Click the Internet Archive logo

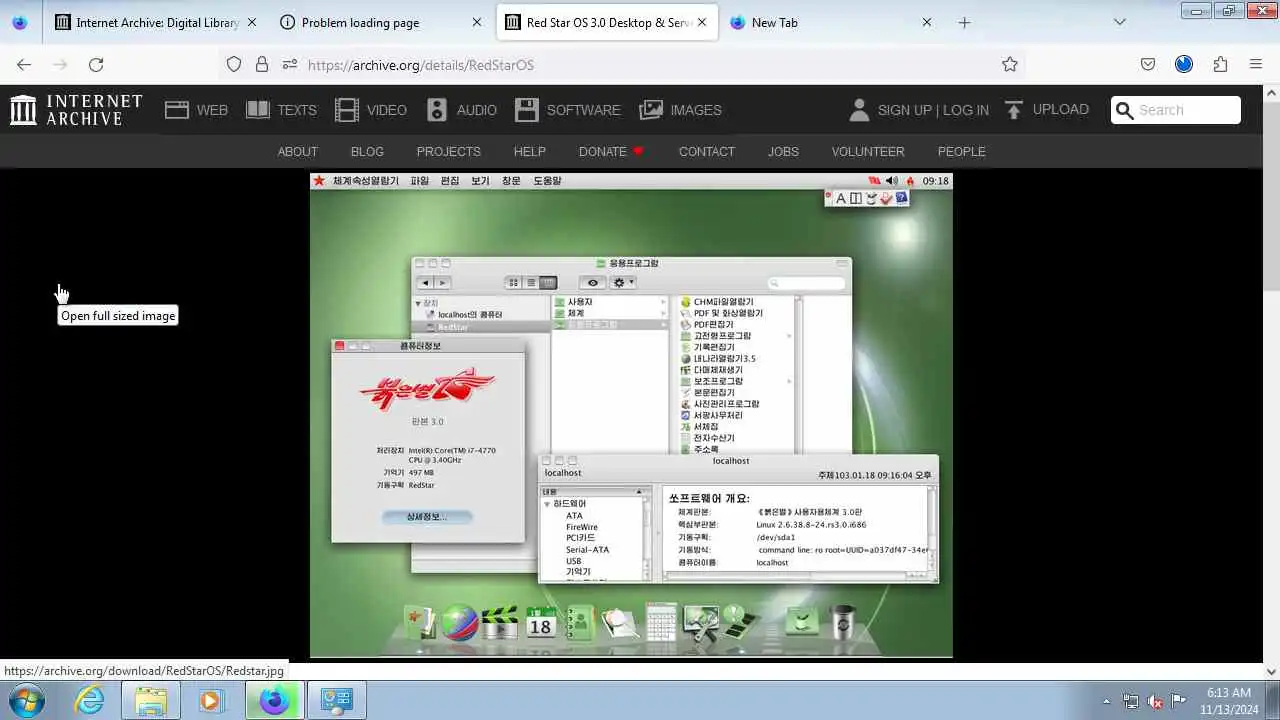point(76,110)
